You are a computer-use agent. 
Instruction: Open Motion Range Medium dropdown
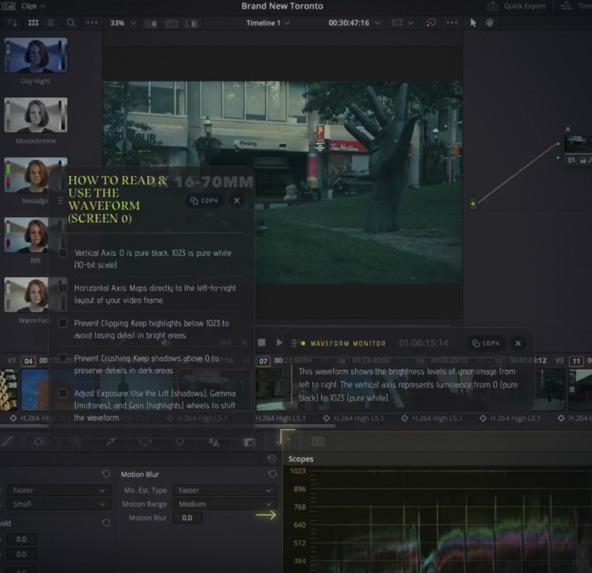point(225,504)
